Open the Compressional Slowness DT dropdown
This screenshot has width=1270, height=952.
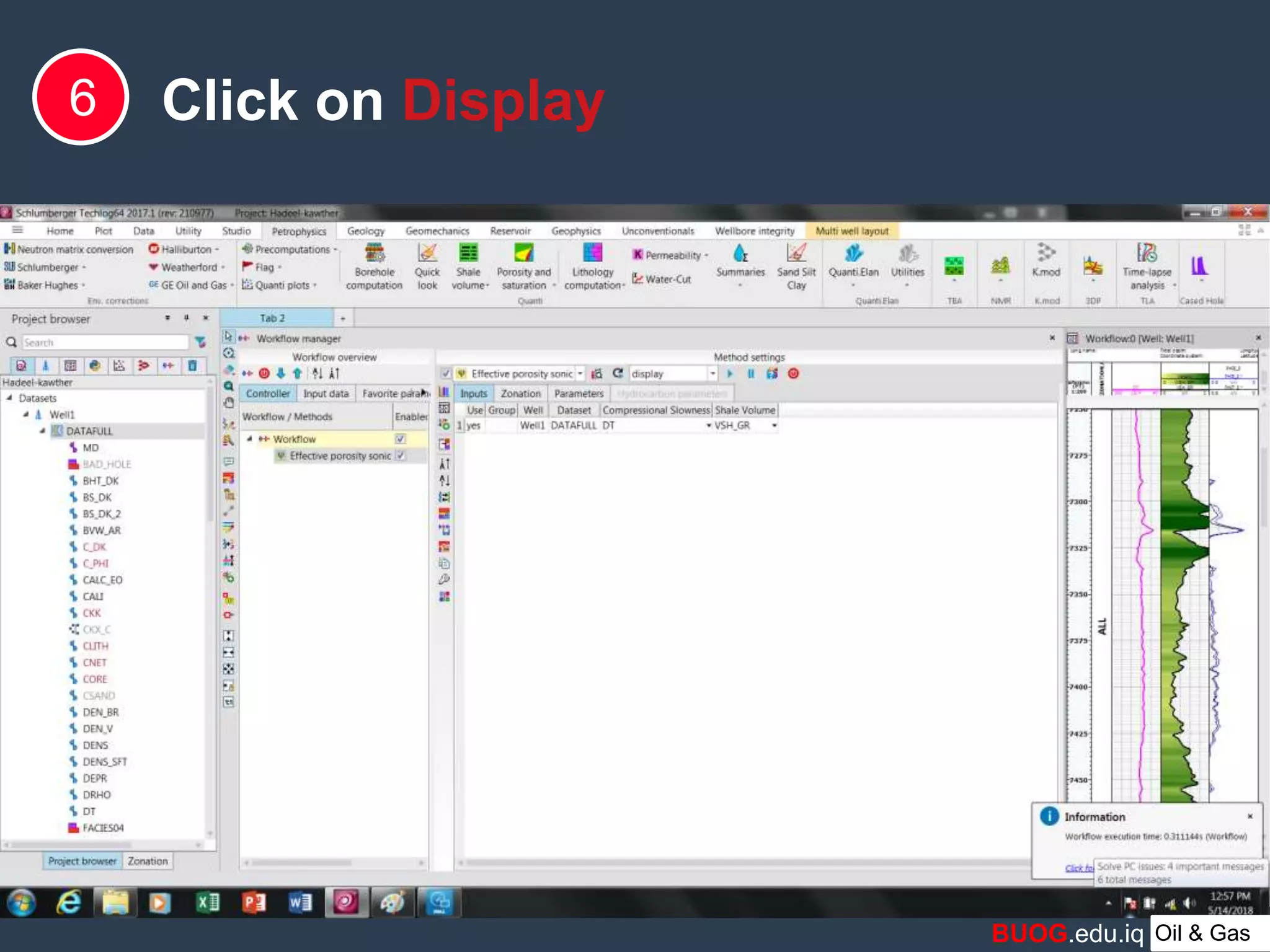[708, 426]
